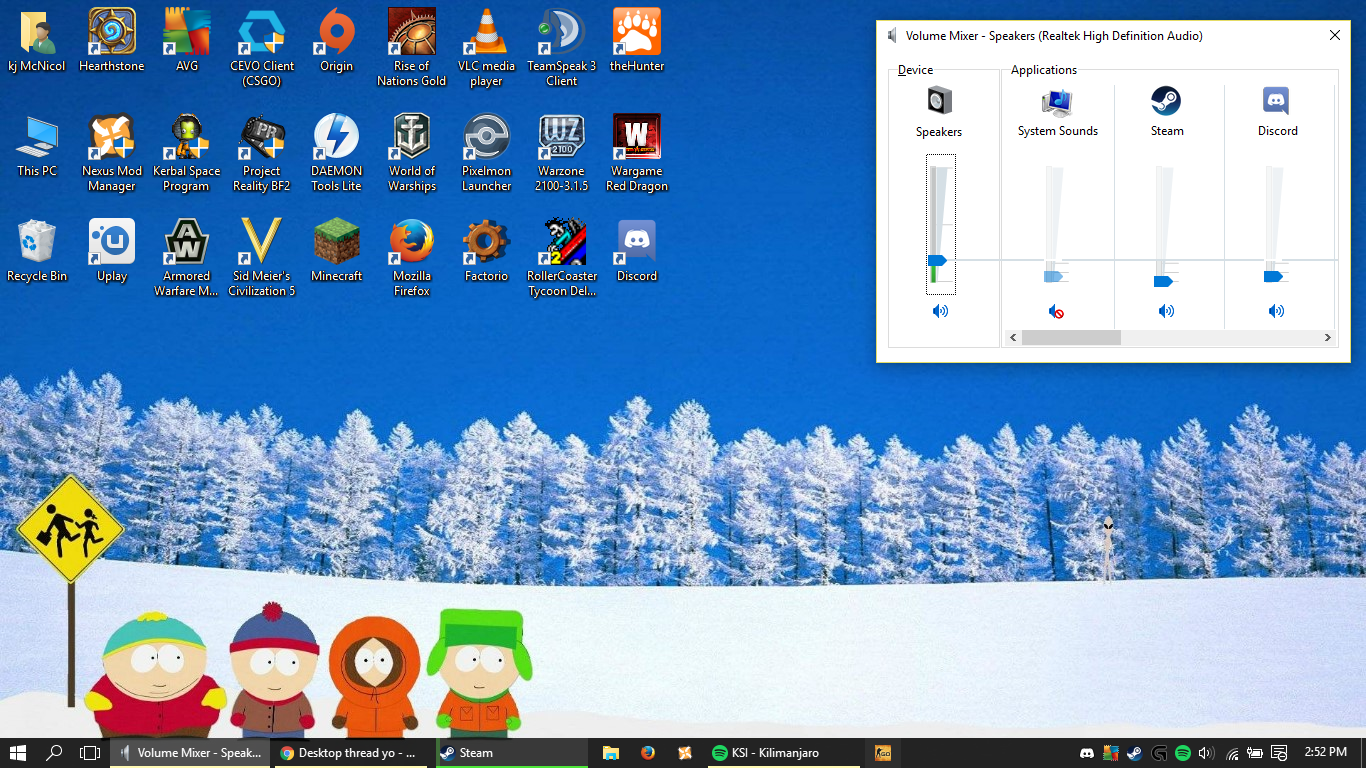Open Firefox from the taskbar
1366x768 pixels.
pyautogui.click(x=648, y=753)
